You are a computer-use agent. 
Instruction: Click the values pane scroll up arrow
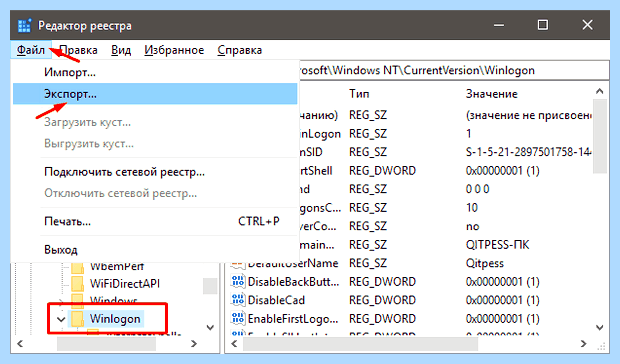click(x=600, y=92)
